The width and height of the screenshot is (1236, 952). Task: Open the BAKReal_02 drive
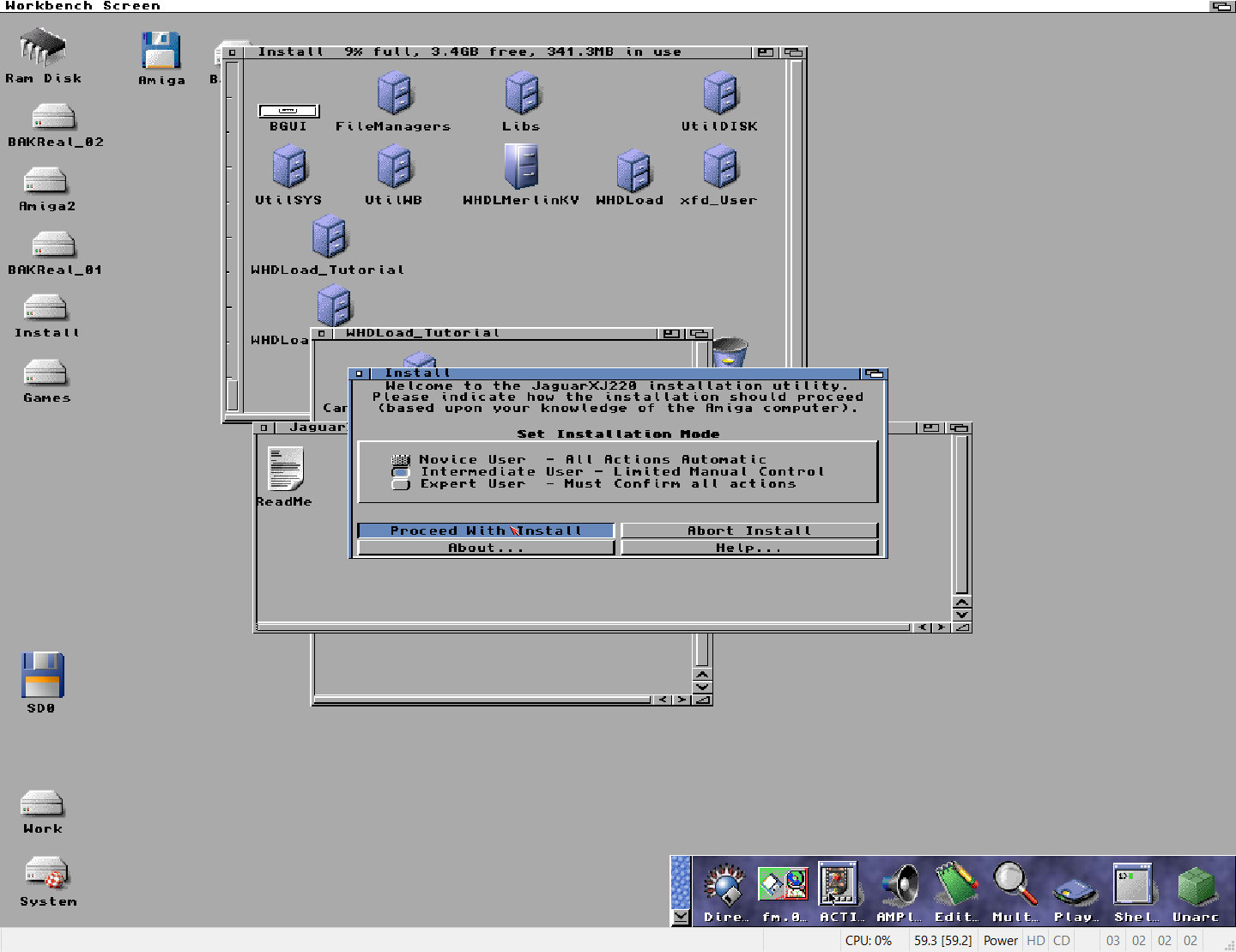53,118
